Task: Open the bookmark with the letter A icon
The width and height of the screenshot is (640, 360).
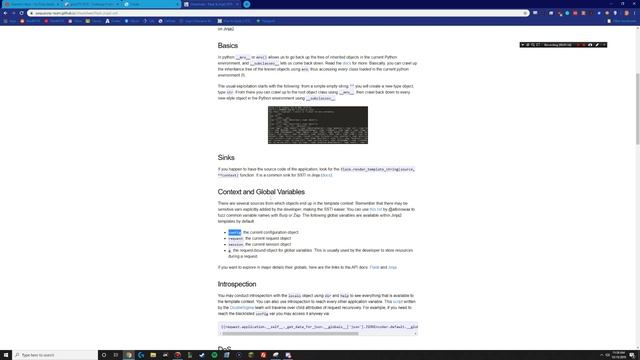Action: pyautogui.click(x=113, y=21)
